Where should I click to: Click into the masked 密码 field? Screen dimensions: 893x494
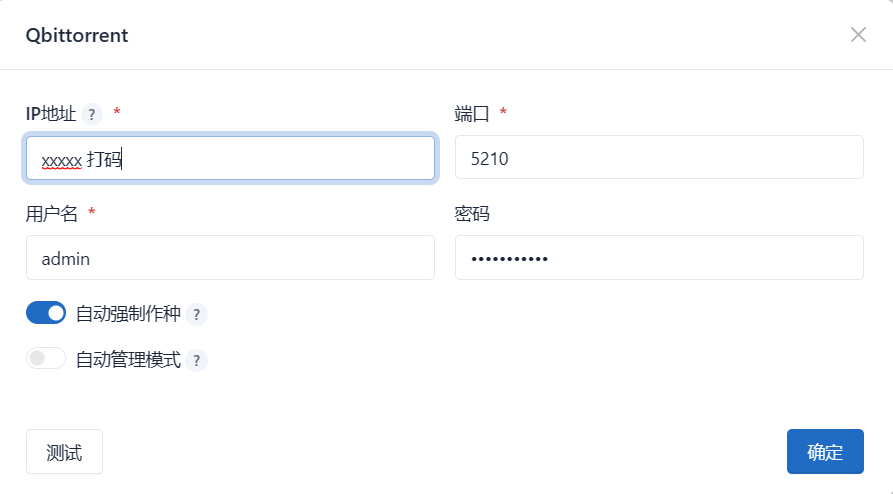658,258
